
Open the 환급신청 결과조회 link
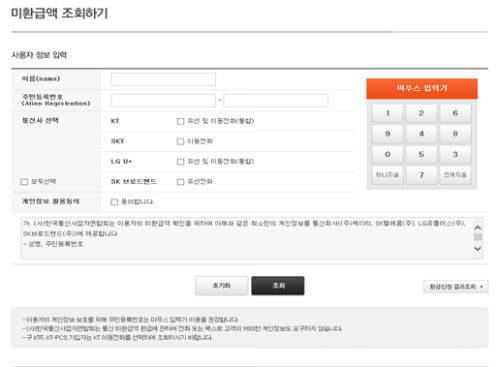456,287
